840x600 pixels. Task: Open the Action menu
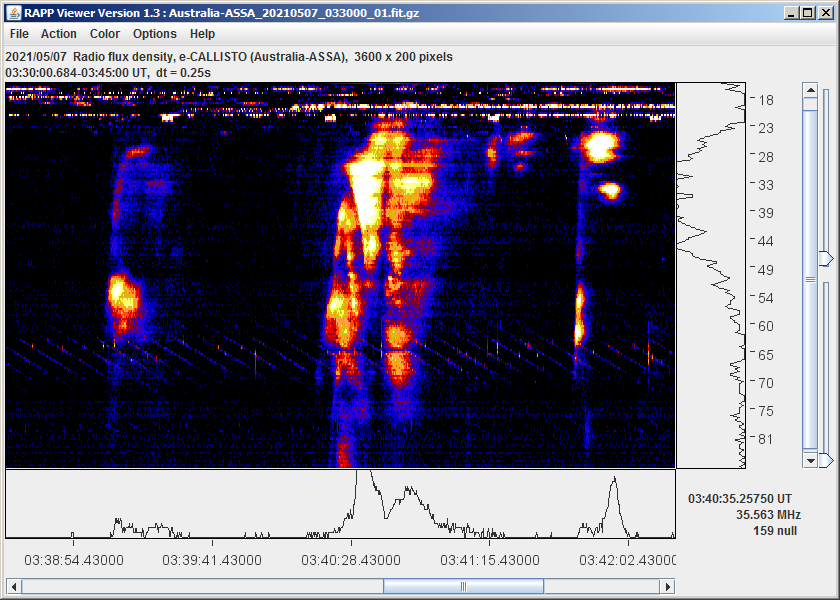pyautogui.click(x=59, y=34)
